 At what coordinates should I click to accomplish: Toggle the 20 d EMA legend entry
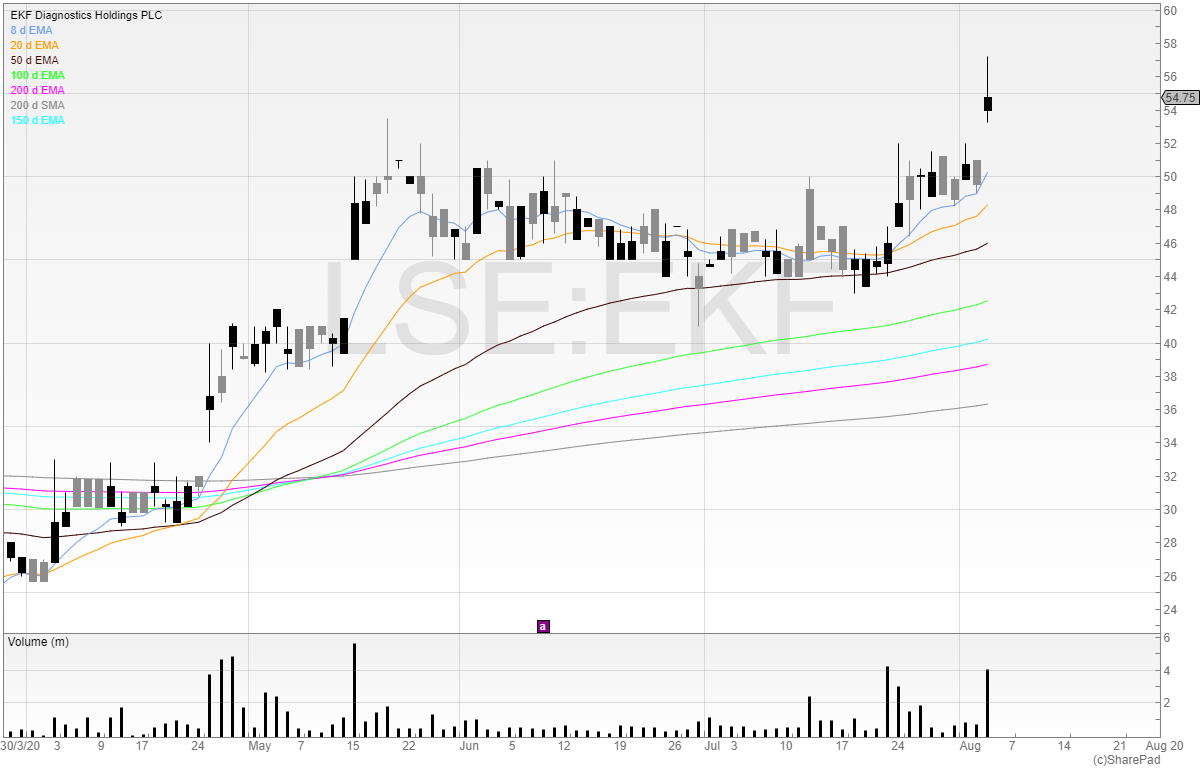tap(36, 45)
